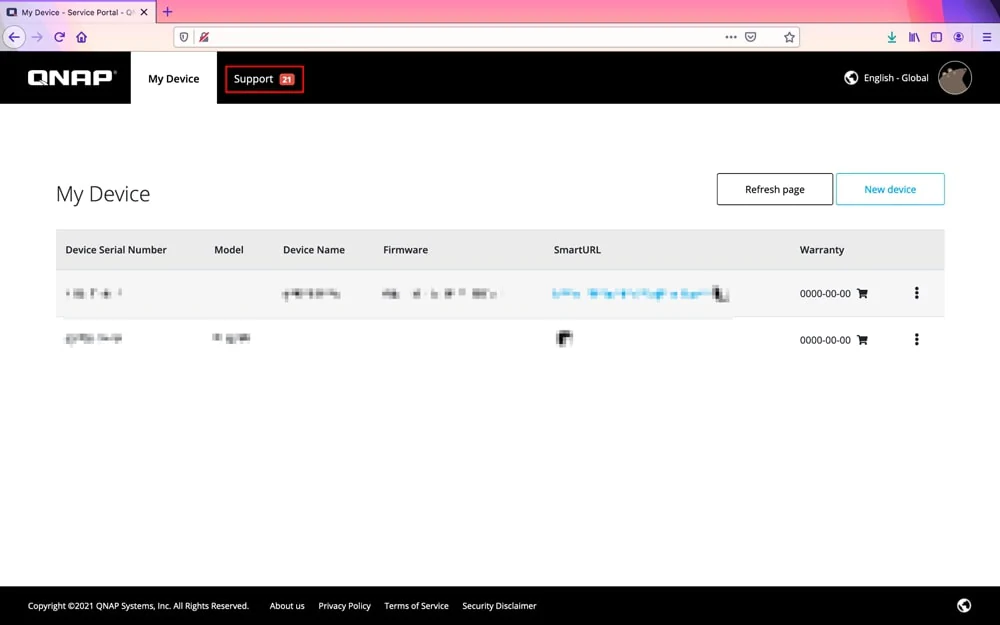This screenshot has width=1000, height=625.
Task: Open the three-dot menu for first device
Action: [x=916, y=293]
